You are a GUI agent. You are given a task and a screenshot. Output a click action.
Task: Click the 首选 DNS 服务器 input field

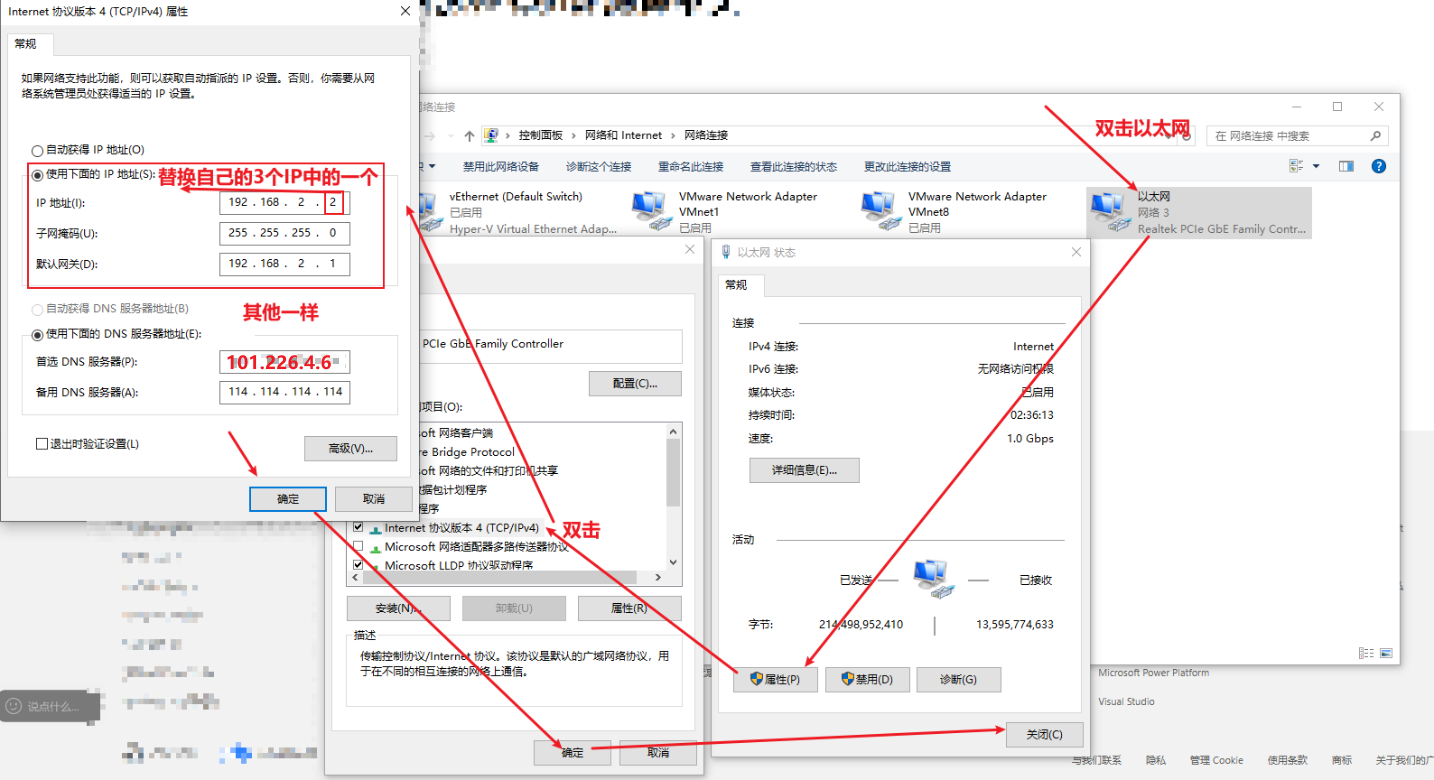[284, 362]
